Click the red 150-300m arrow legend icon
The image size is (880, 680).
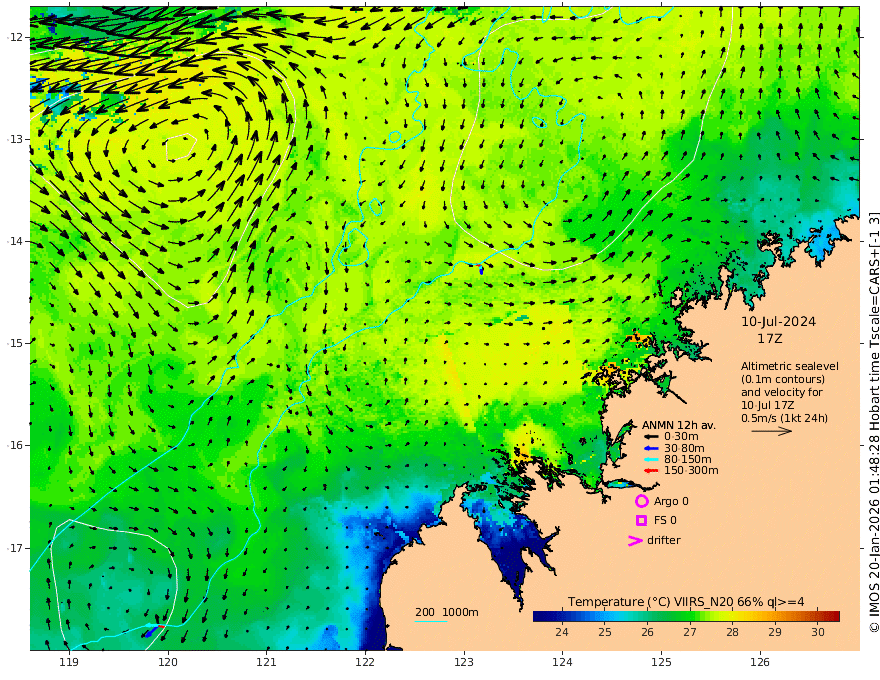click(x=651, y=471)
